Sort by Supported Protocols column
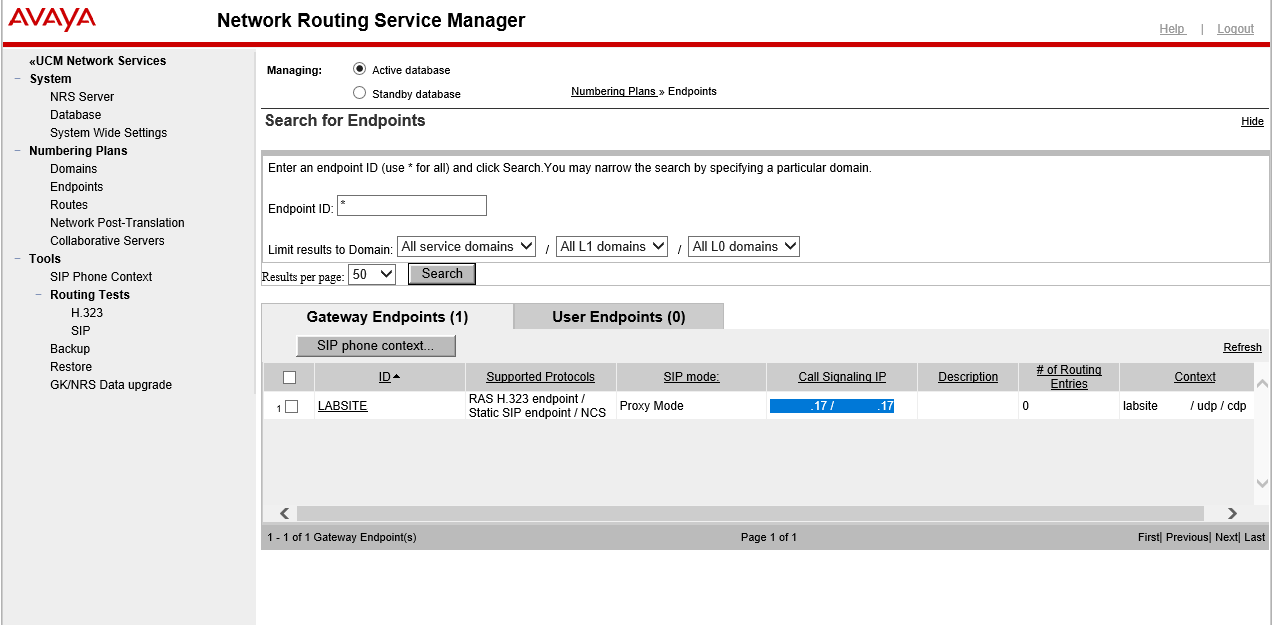1273x625 pixels. point(540,377)
